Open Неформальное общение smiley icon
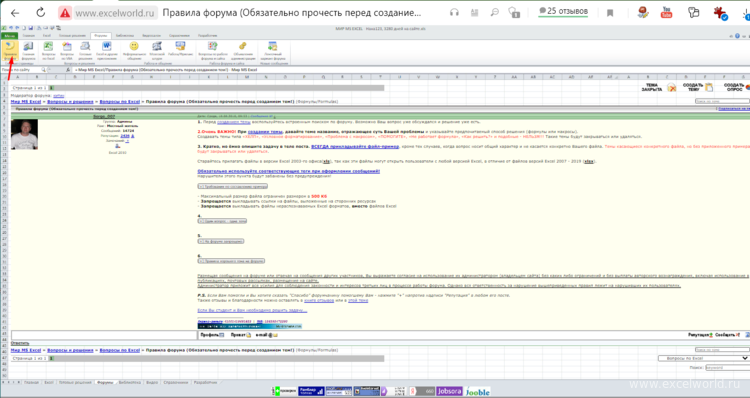This screenshot has width=750, height=398. [x=134, y=51]
